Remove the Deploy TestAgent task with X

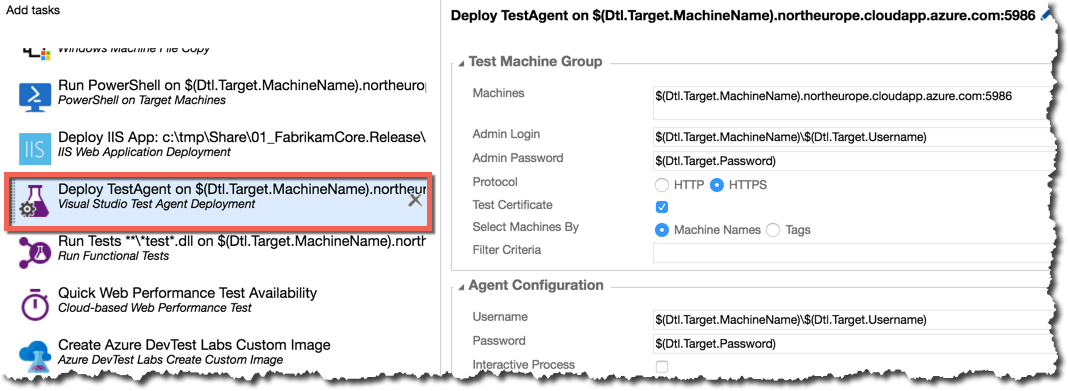click(414, 200)
